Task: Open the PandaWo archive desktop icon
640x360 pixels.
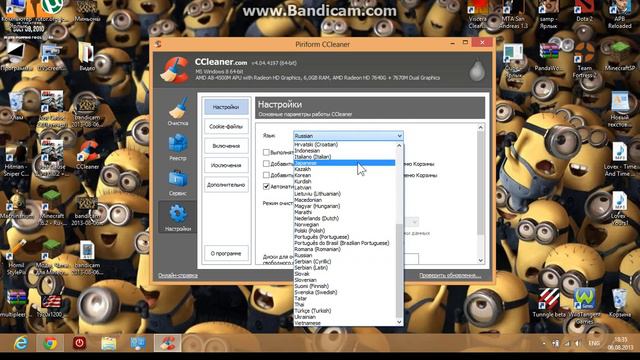Action: click(549, 57)
